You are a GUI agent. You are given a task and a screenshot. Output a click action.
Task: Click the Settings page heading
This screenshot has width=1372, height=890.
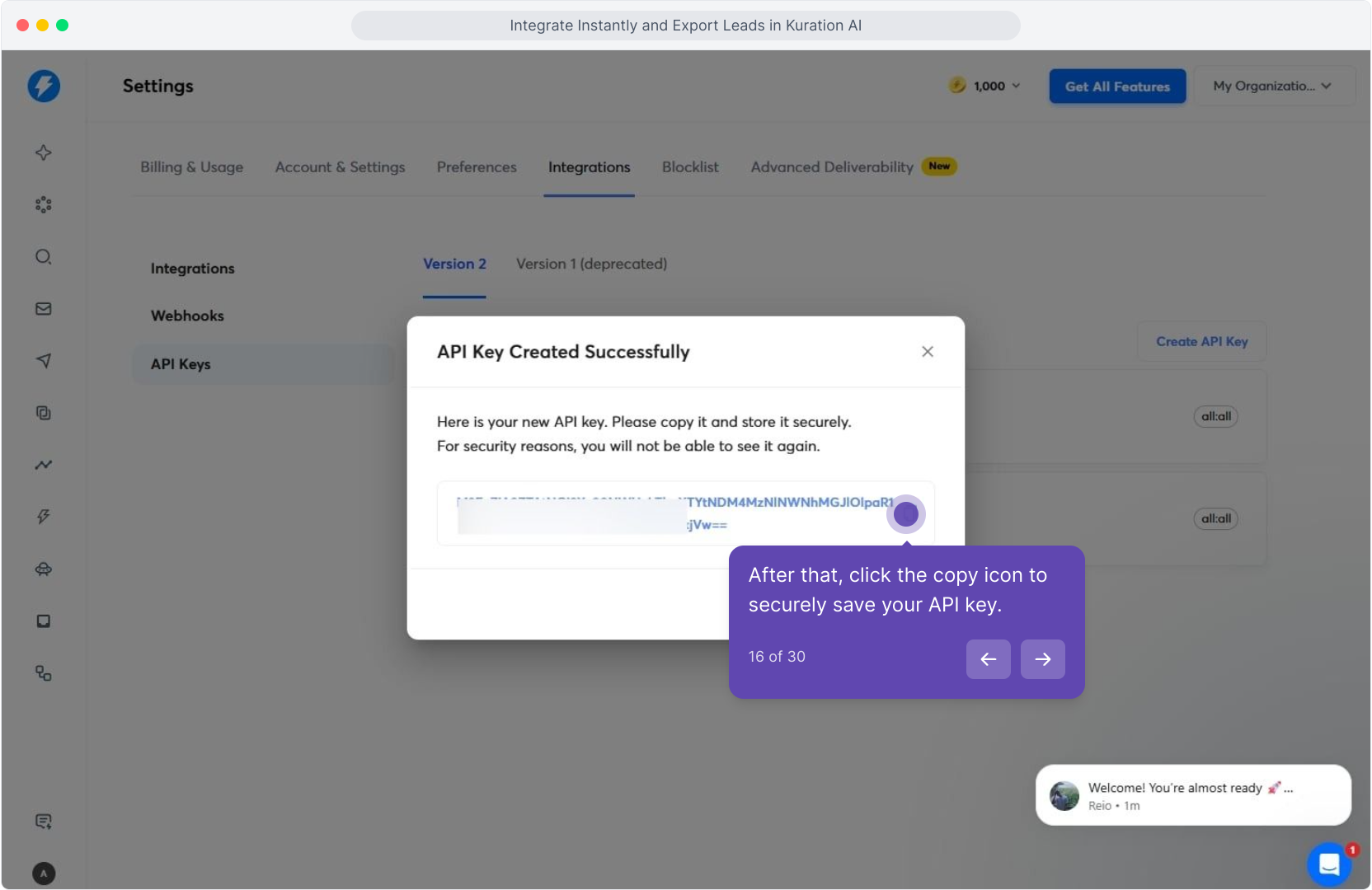pyautogui.click(x=158, y=86)
